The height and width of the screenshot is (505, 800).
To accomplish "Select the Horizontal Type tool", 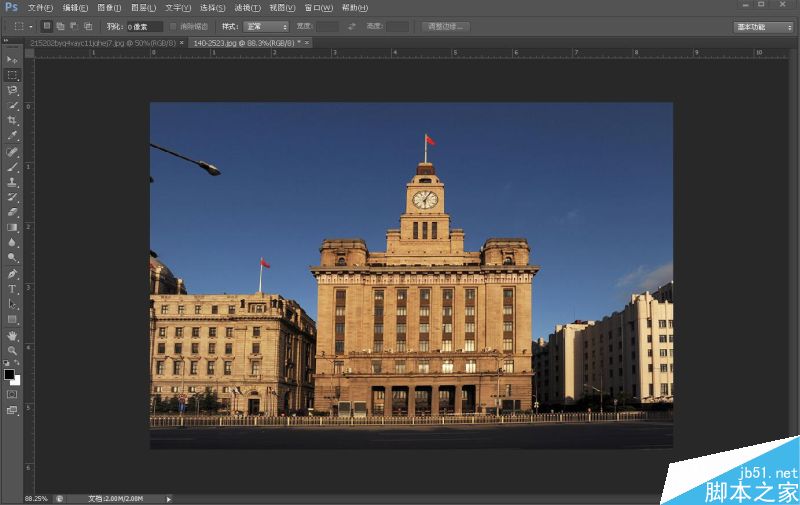I will click(12, 289).
